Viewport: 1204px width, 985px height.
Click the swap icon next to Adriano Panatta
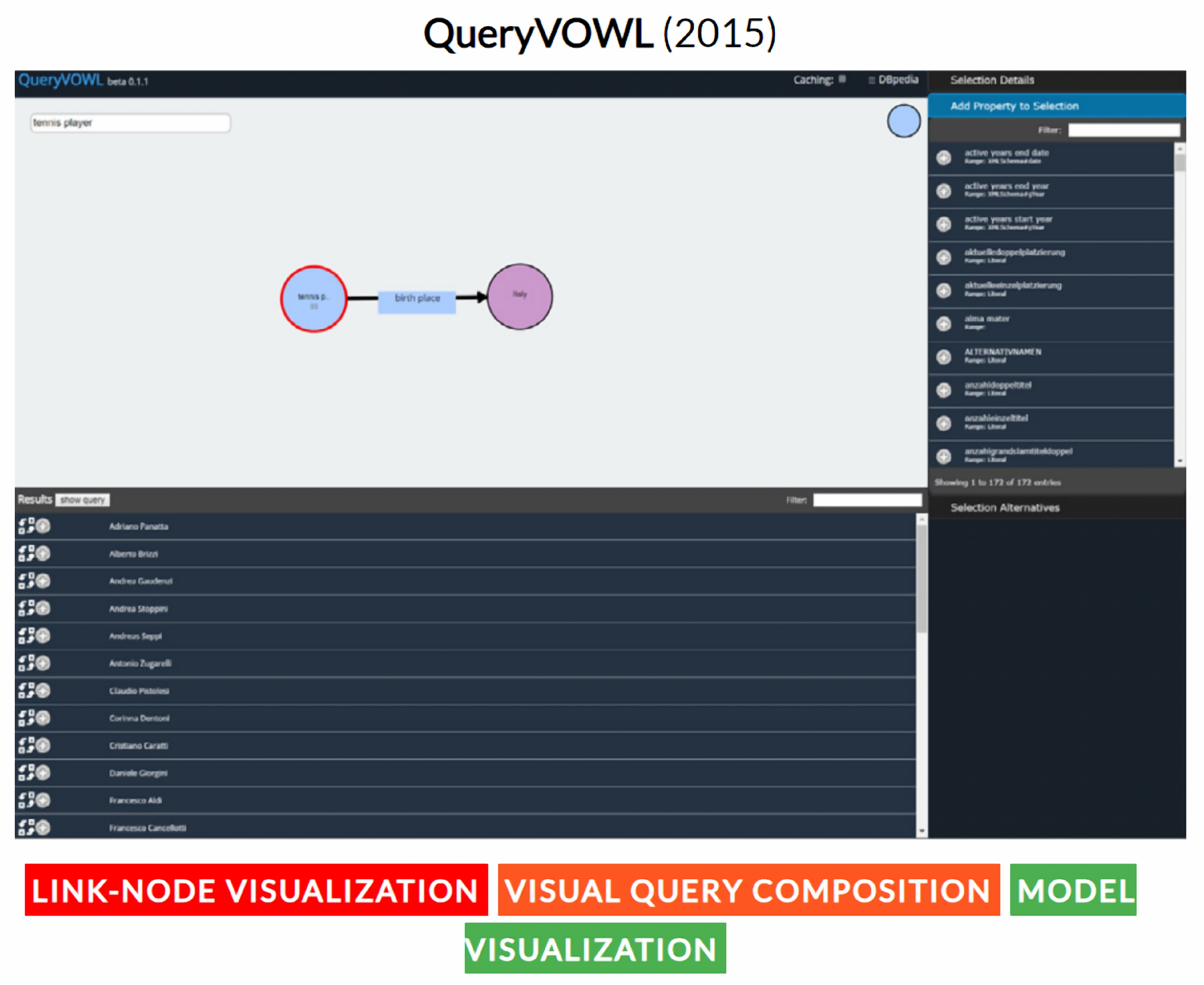pyautogui.click(x=26, y=526)
